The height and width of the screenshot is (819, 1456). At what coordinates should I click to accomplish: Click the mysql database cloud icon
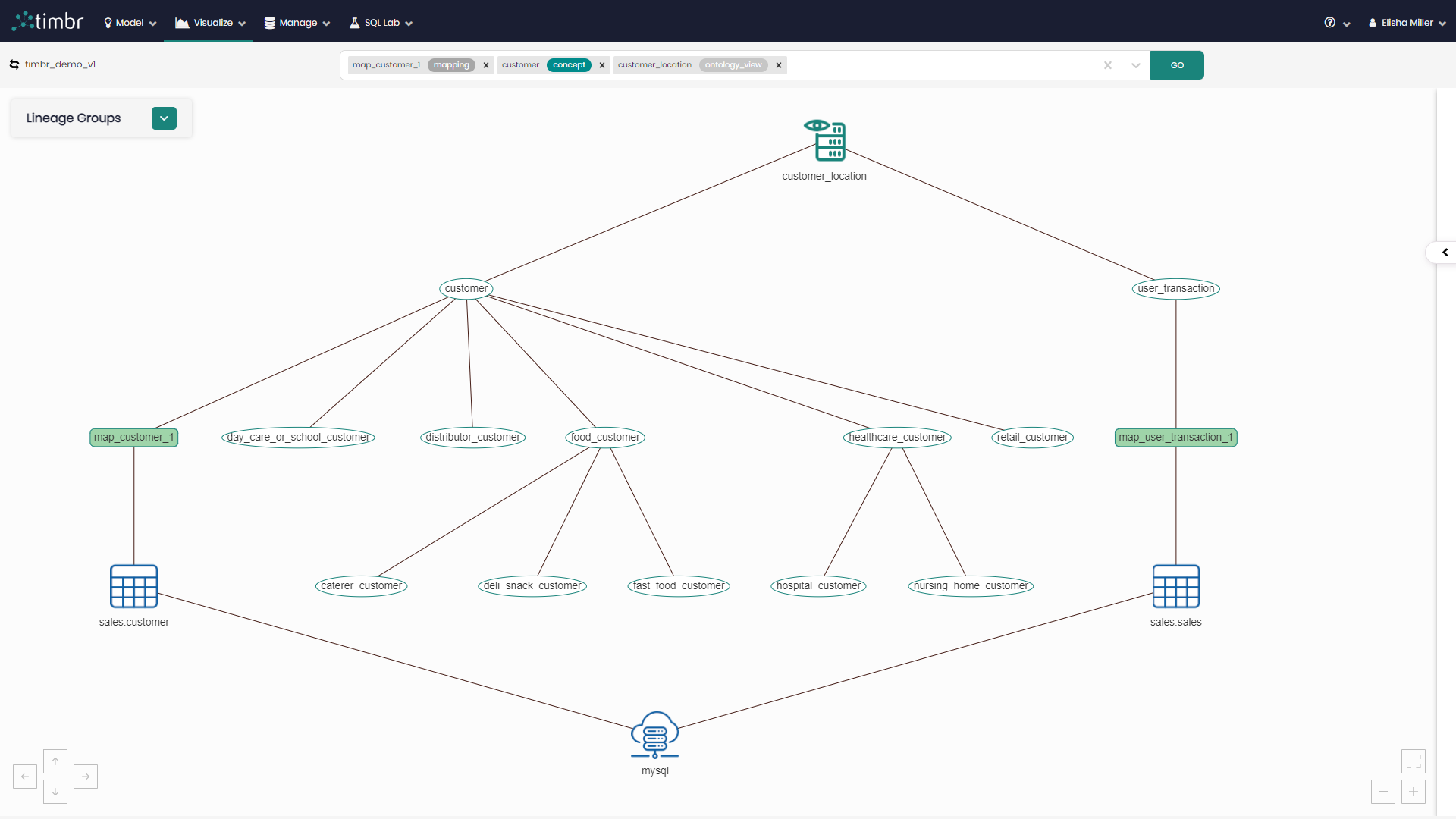pos(654,735)
